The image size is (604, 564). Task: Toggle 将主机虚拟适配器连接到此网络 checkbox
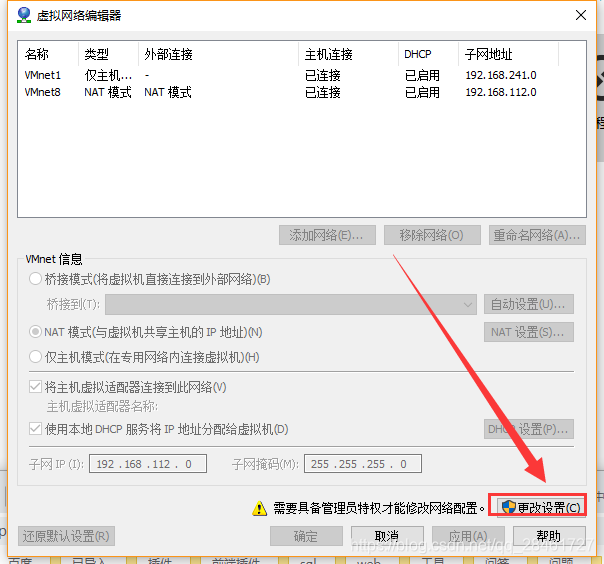click(x=35, y=387)
